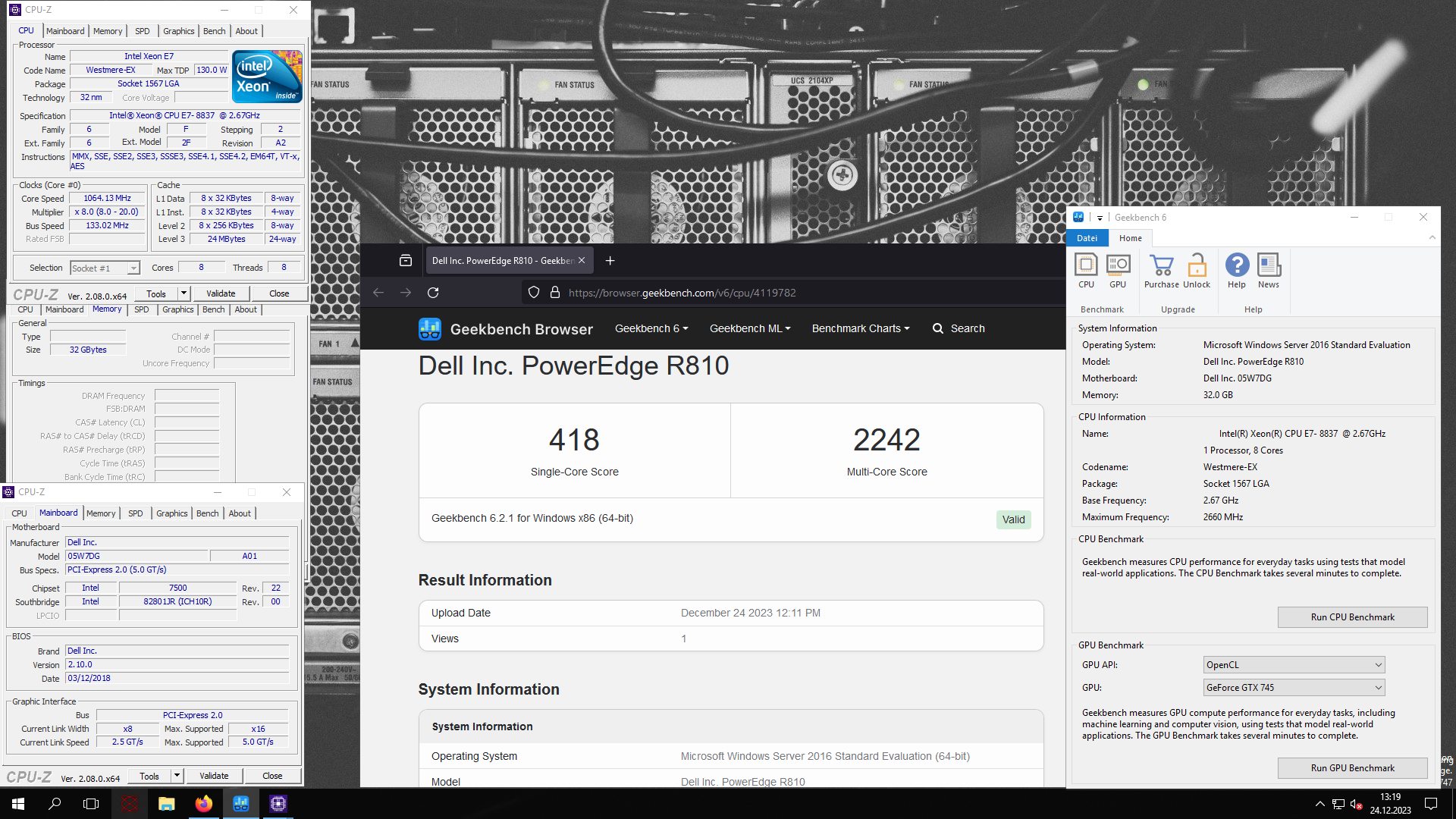Click the tab list icon left of the browser tab
Viewport: 1456px width, 819px height.
[x=406, y=261]
